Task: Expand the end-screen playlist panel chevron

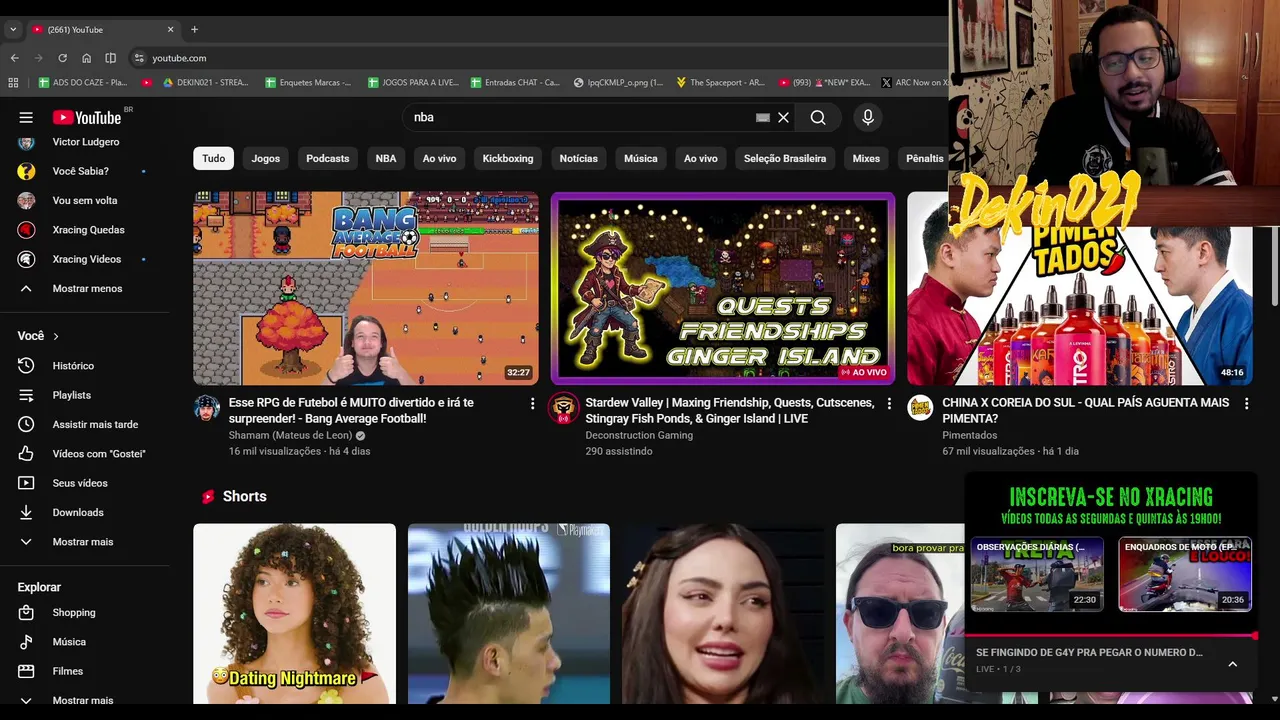Action: point(1232,664)
